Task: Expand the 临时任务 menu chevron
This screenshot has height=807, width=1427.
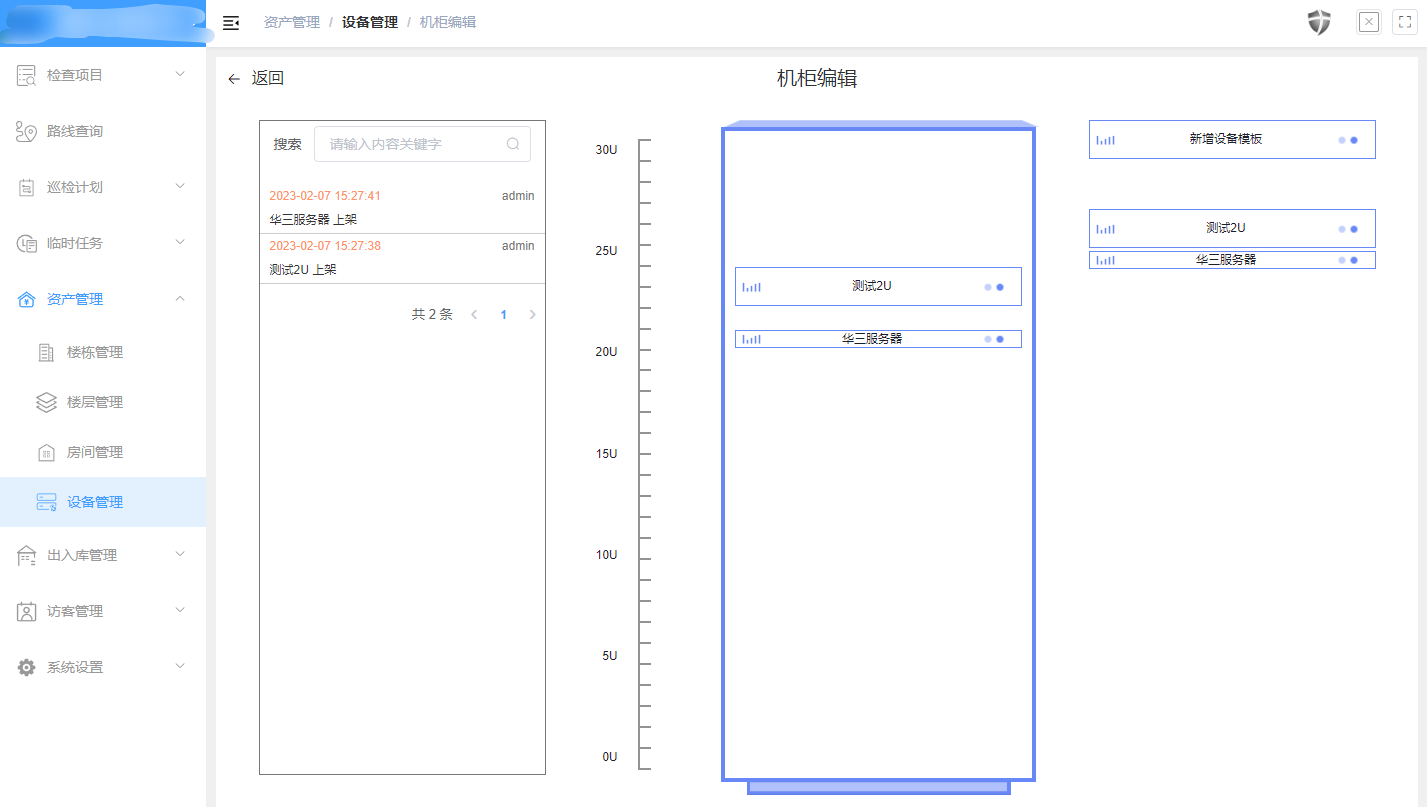Action: pos(180,242)
